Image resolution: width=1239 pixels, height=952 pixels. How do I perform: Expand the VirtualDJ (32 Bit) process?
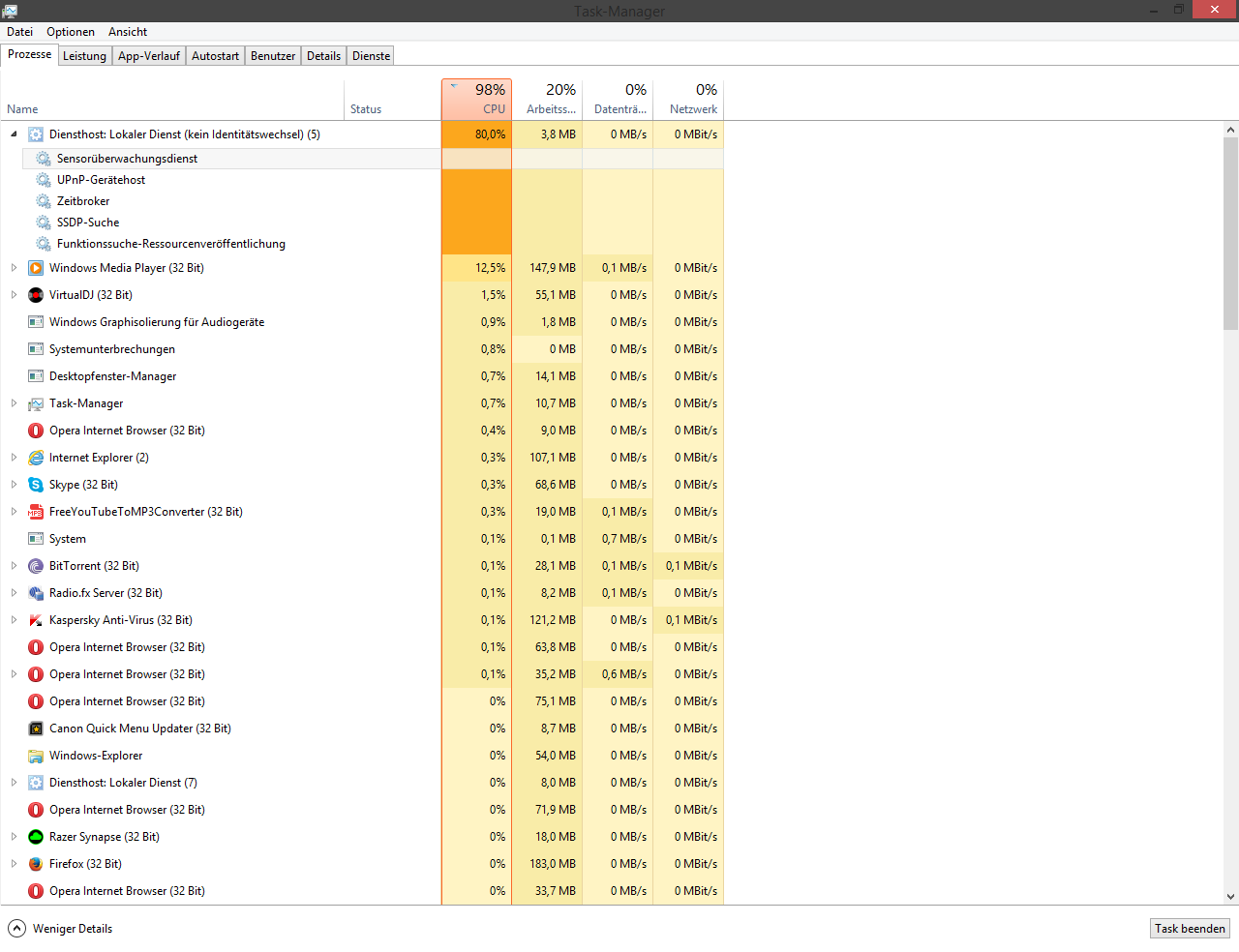(14, 295)
